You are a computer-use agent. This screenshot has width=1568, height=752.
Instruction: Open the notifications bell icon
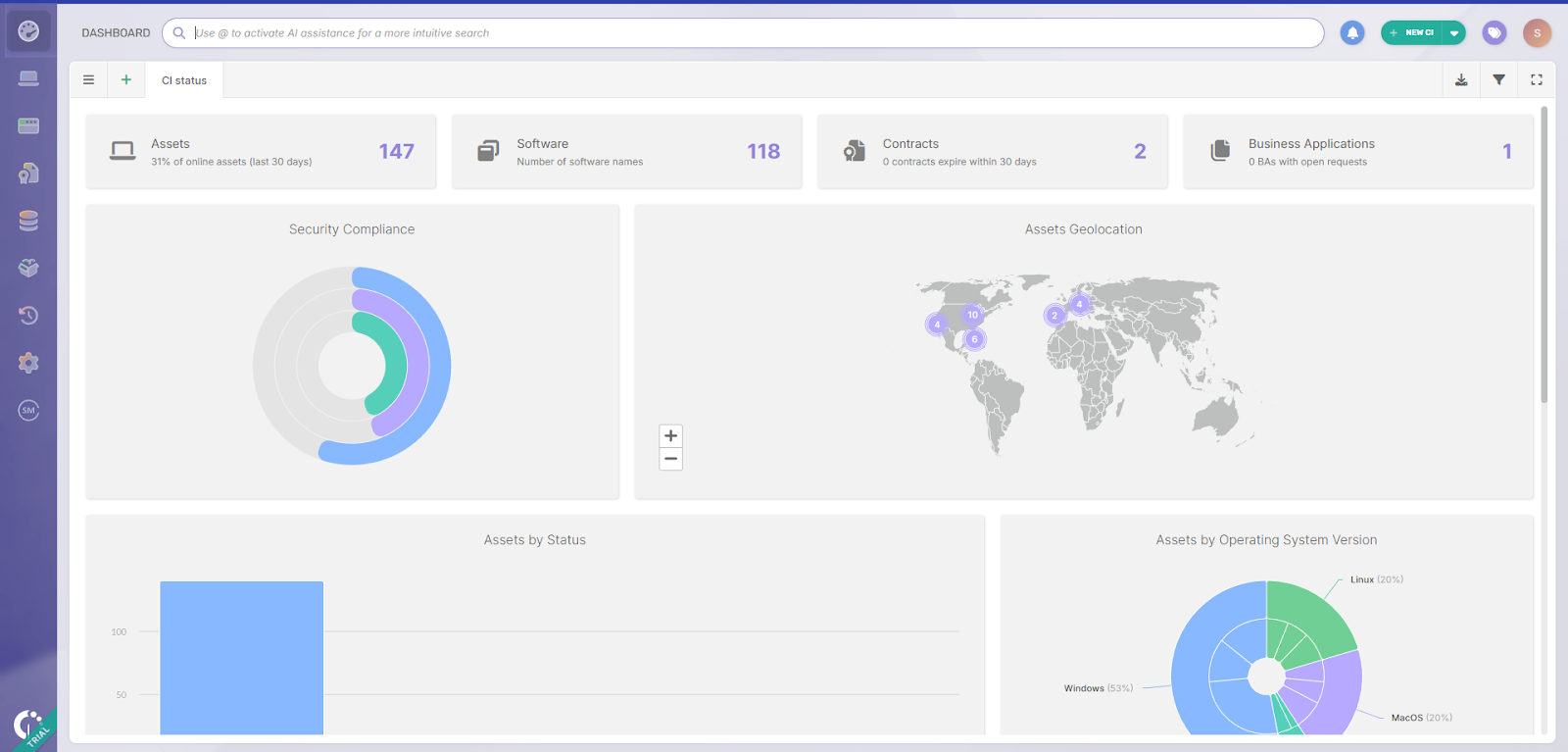point(1352,33)
